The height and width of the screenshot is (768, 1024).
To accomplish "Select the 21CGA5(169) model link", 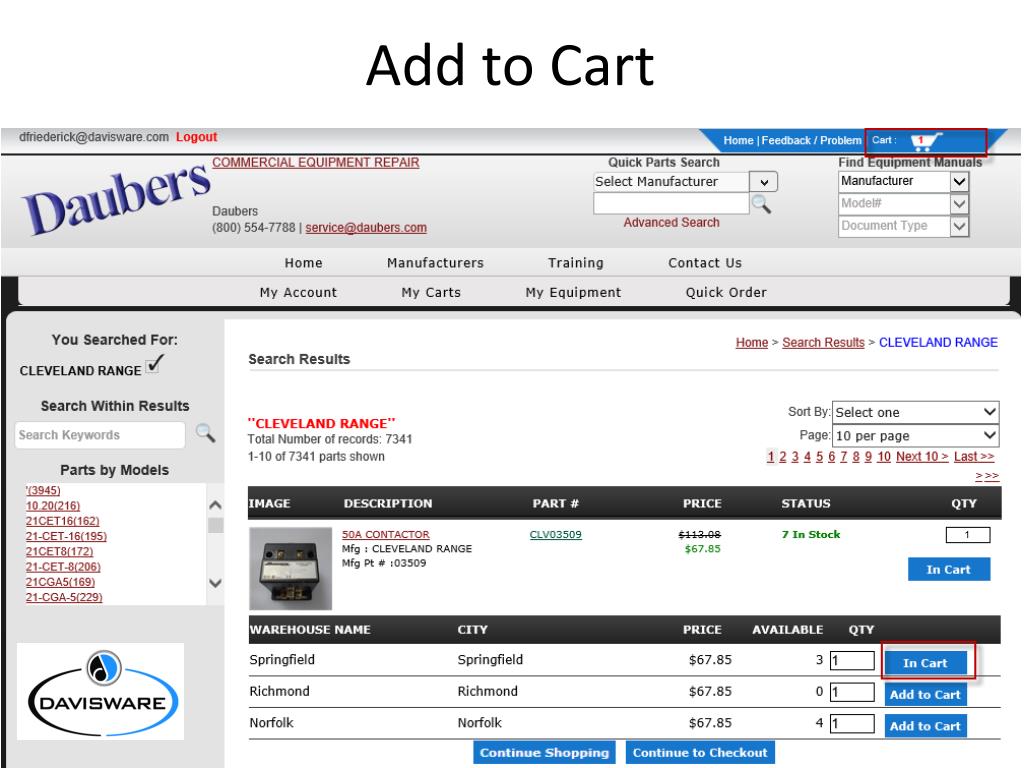I will [60, 582].
